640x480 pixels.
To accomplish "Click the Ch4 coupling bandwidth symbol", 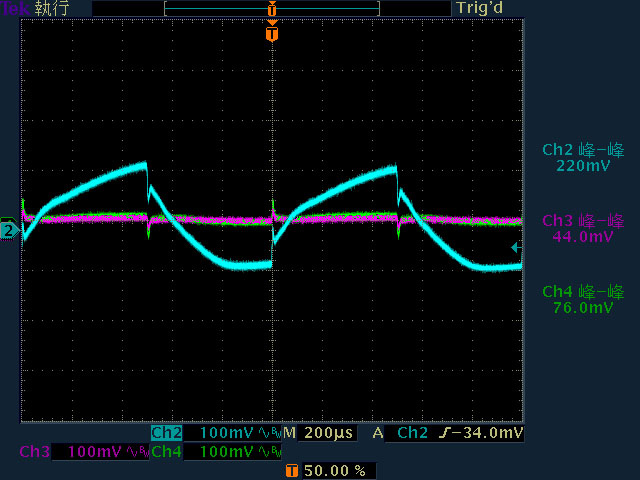I will 270,452.
